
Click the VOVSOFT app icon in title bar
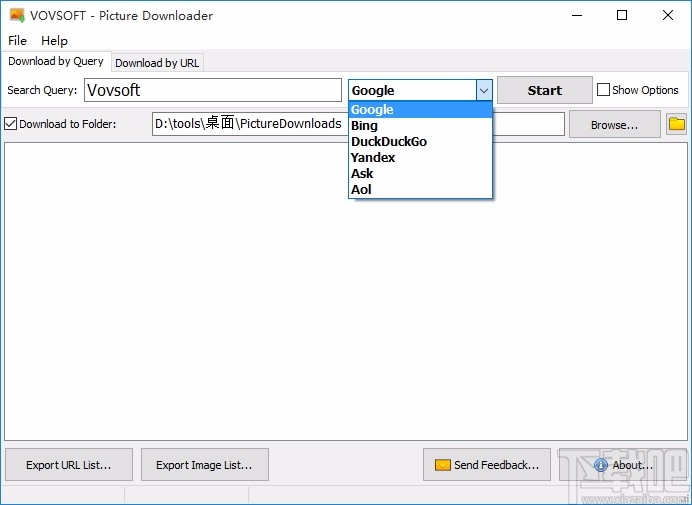[17, 15]
